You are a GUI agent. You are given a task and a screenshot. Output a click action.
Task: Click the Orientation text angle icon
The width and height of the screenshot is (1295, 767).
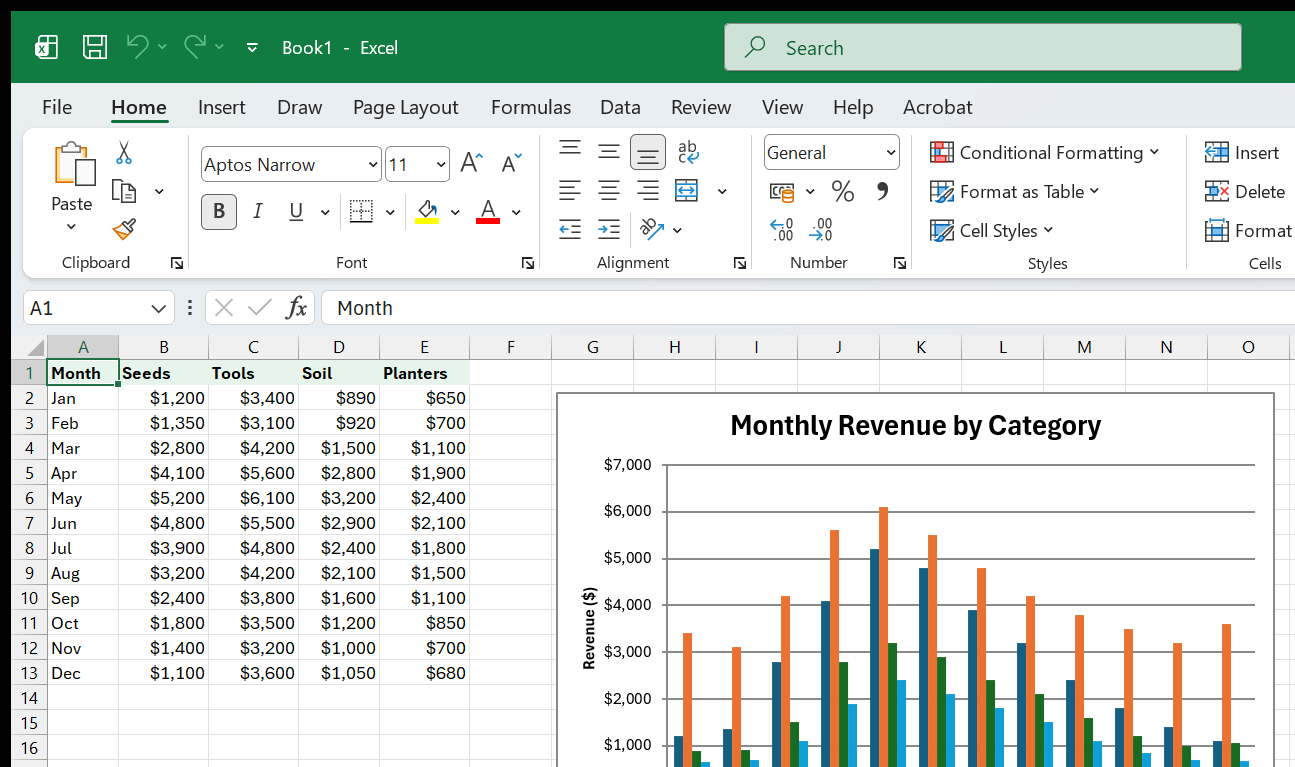(652, 230)
